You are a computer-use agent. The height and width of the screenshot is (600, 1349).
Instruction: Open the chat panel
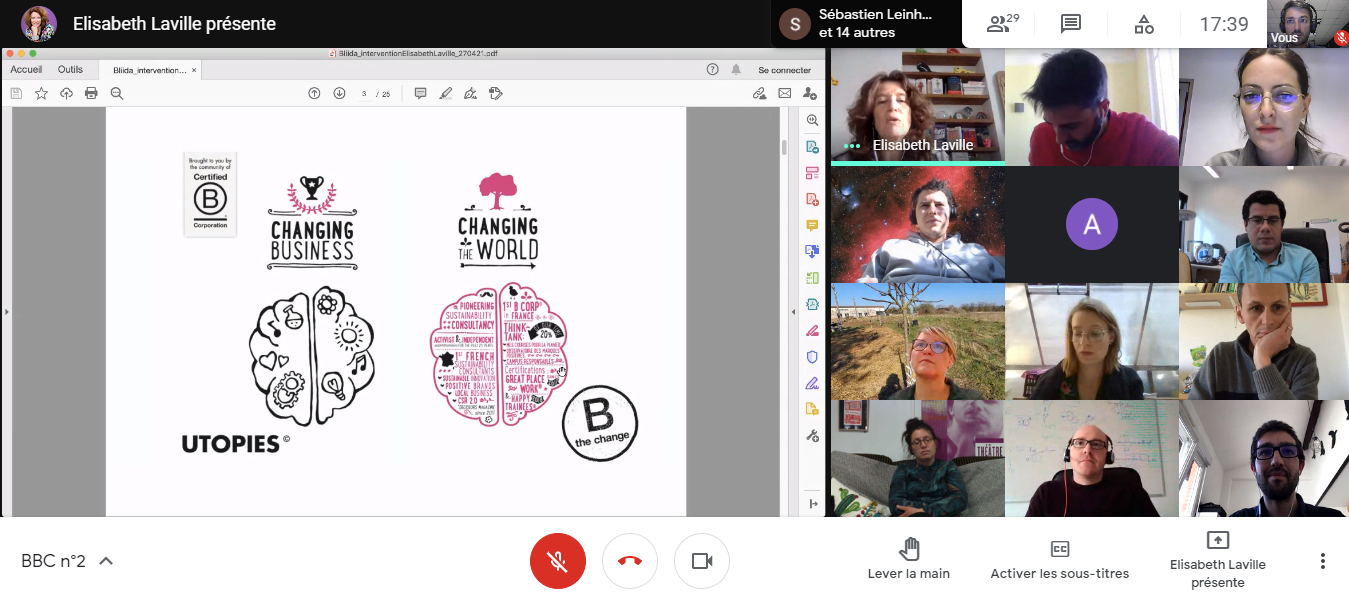tap(1071, 24)
